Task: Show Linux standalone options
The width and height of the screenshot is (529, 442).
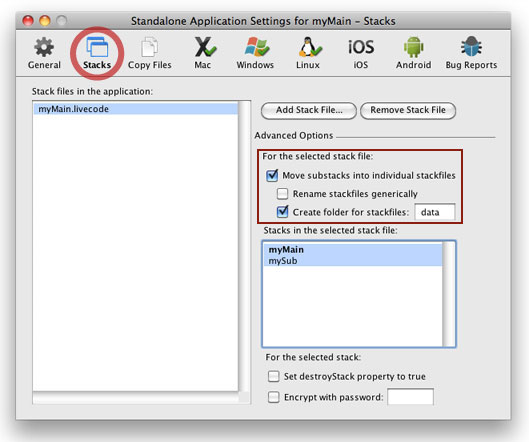Action: (x=308, y=53)
